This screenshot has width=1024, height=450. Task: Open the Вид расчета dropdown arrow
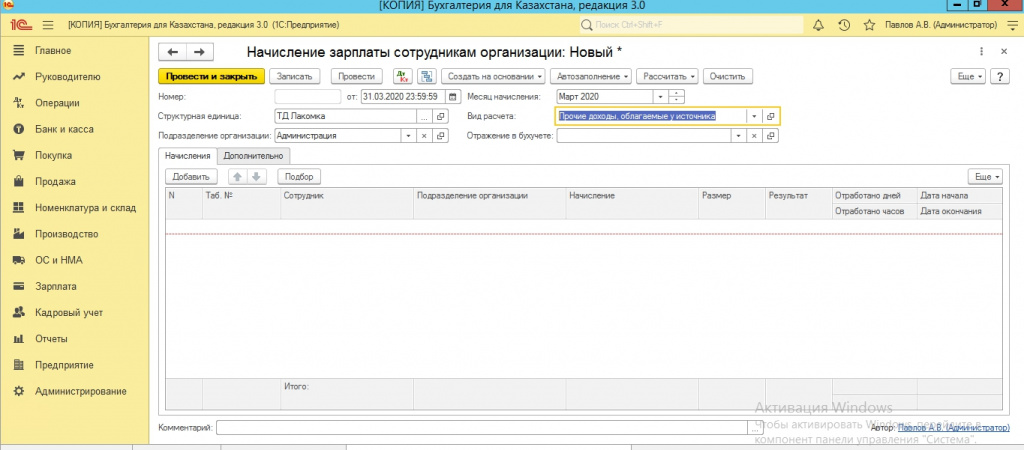[x=754, y=116]
